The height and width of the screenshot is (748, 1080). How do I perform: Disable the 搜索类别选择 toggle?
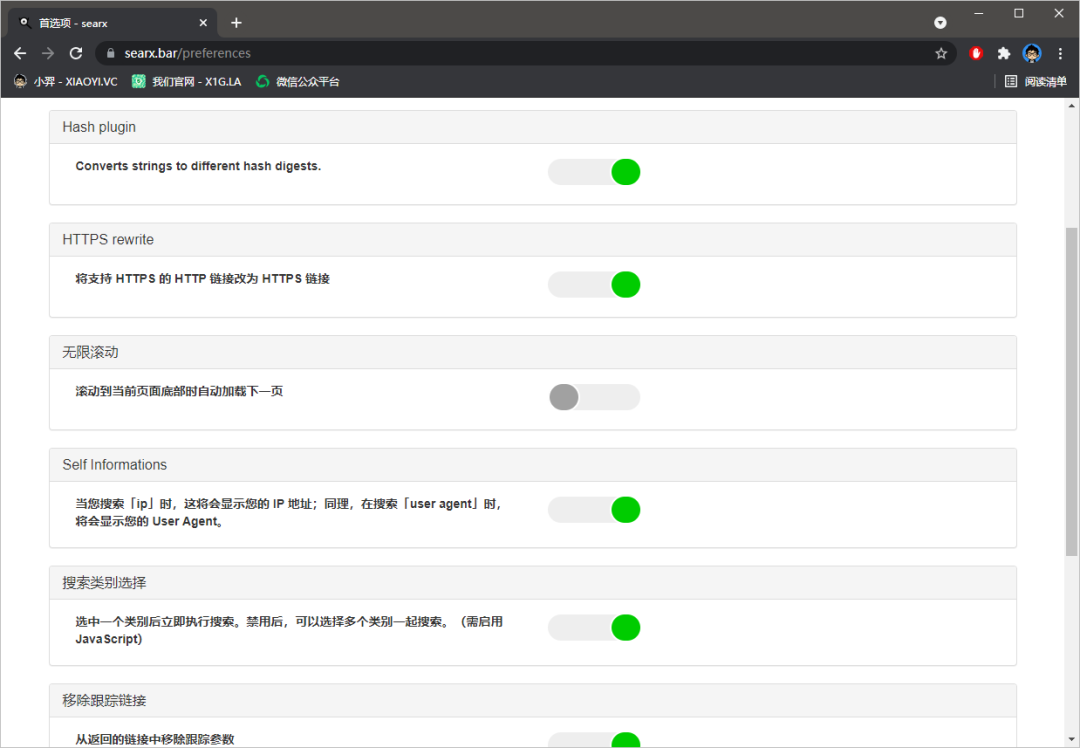[594, 627]
